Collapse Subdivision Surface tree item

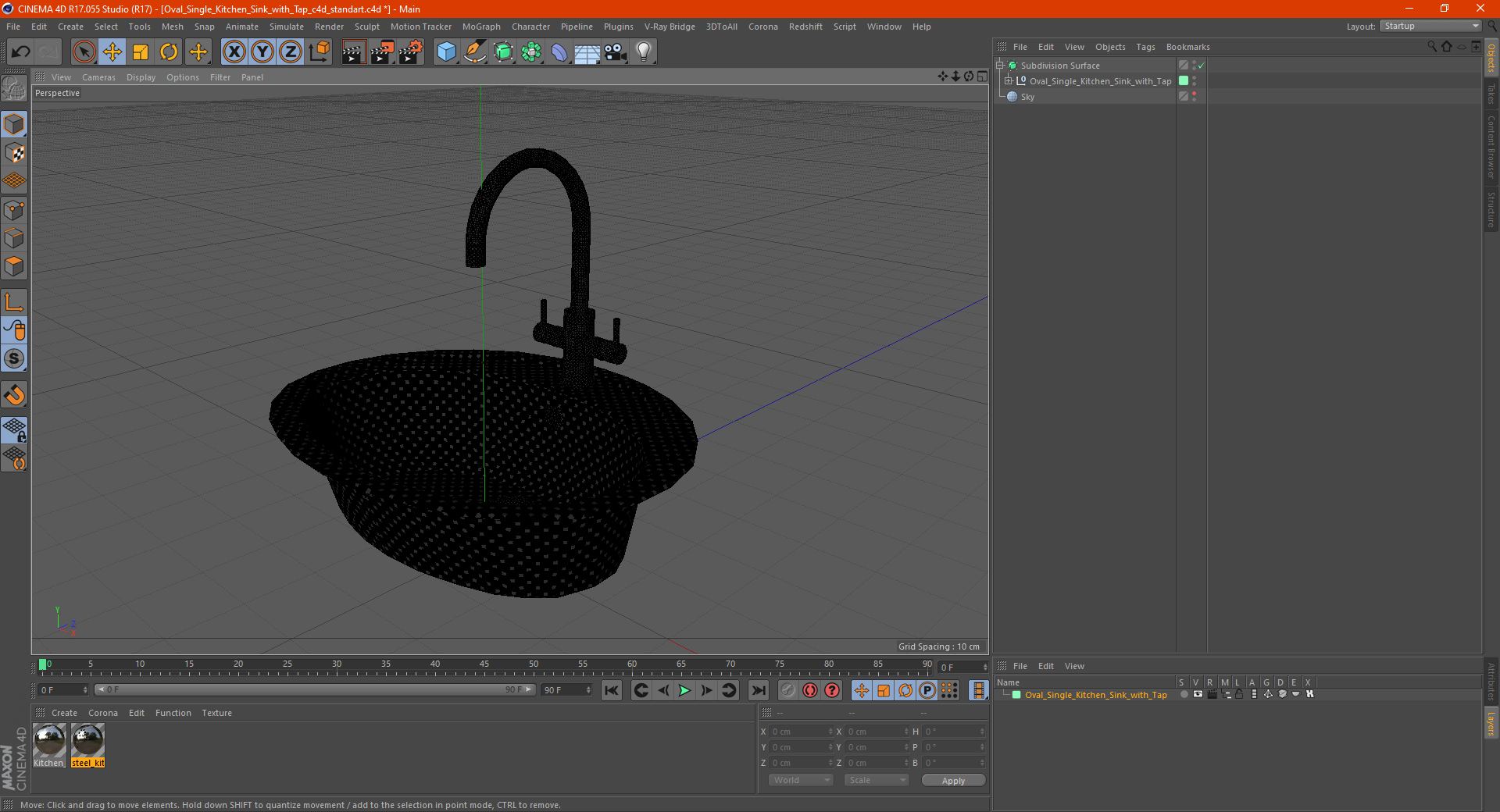click(x=1000, y=66)
